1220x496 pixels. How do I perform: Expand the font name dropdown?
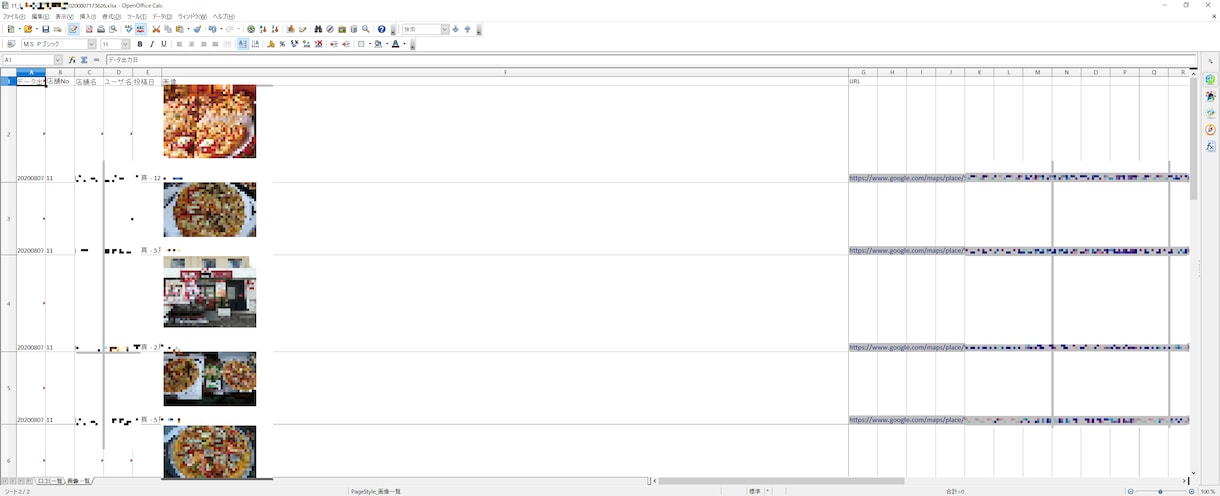tap(92, 44)
